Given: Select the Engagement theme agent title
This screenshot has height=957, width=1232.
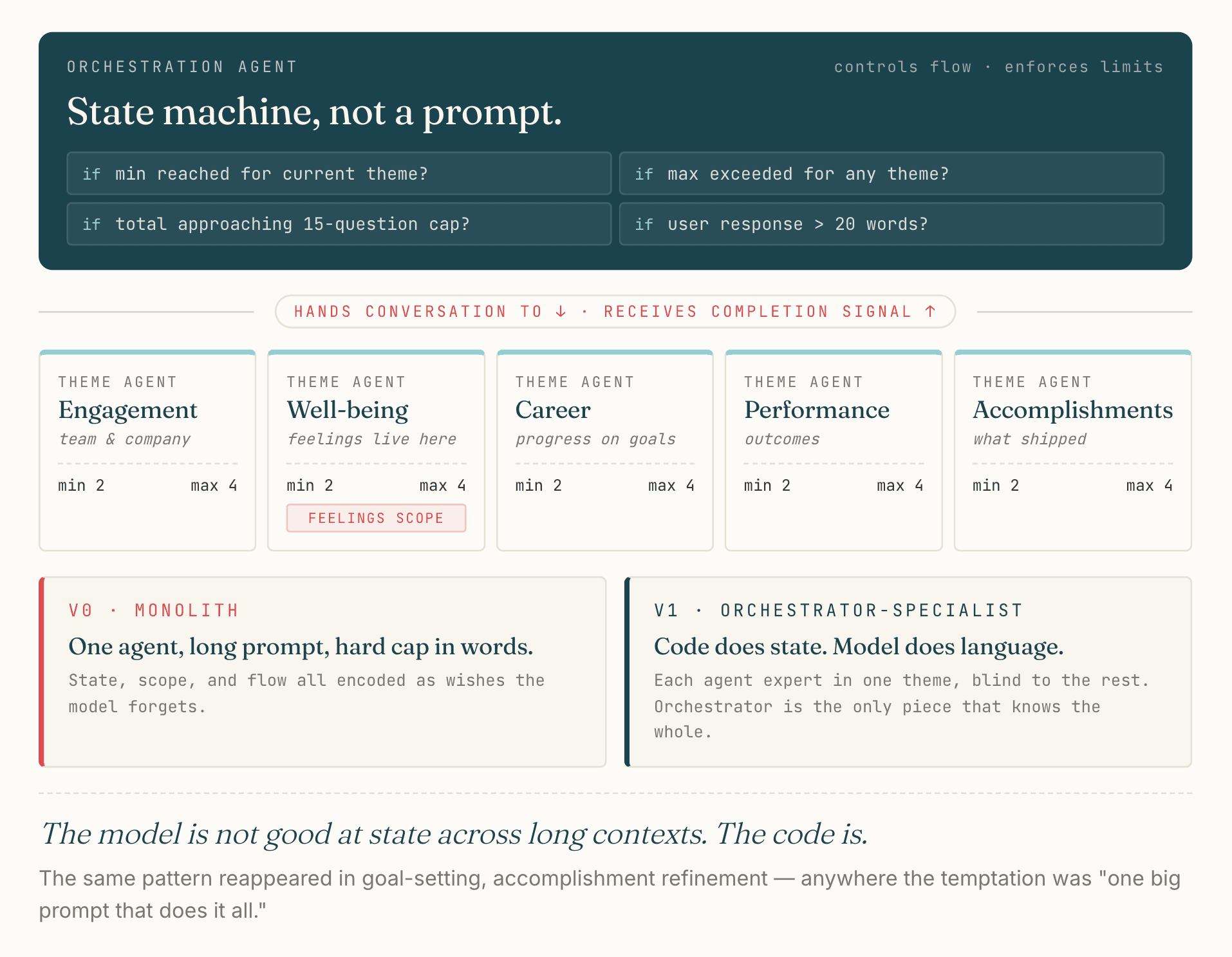Looking at the screenshot, I should point(127,410).
